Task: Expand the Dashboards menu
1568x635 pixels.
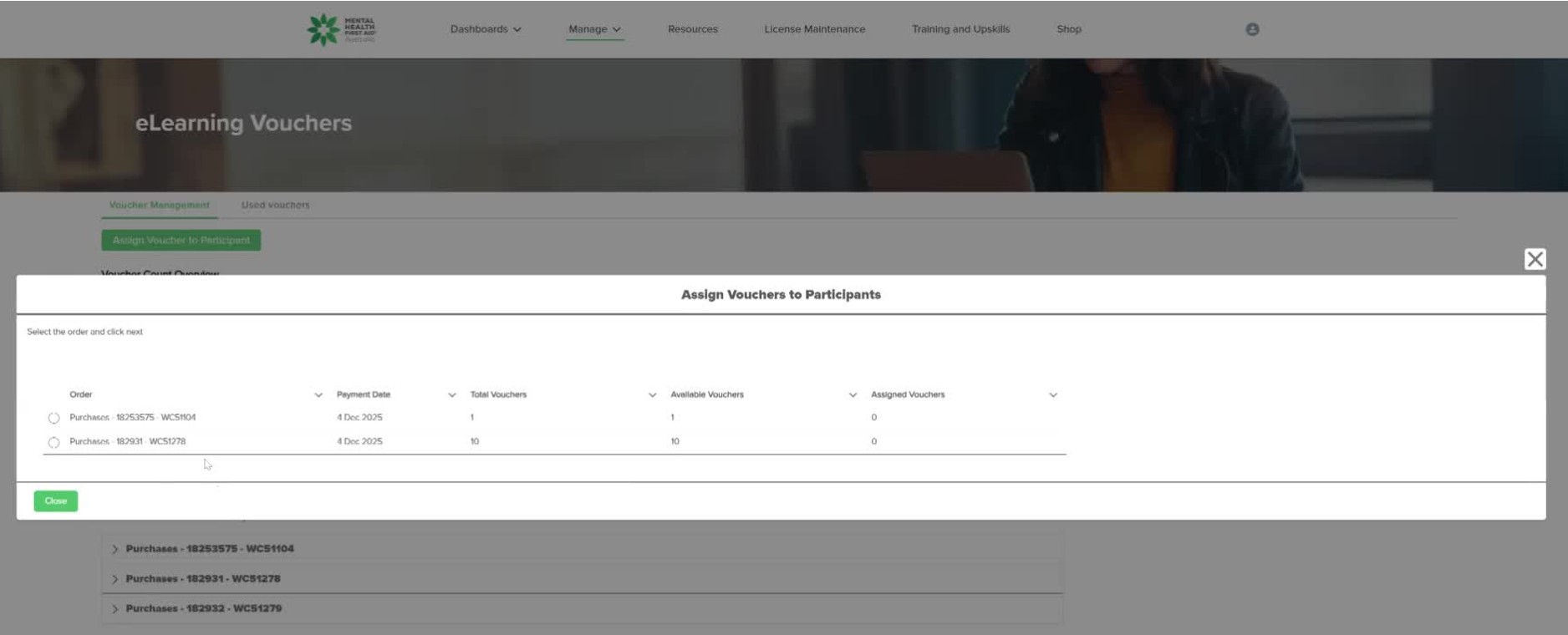Action: point(485,29)
